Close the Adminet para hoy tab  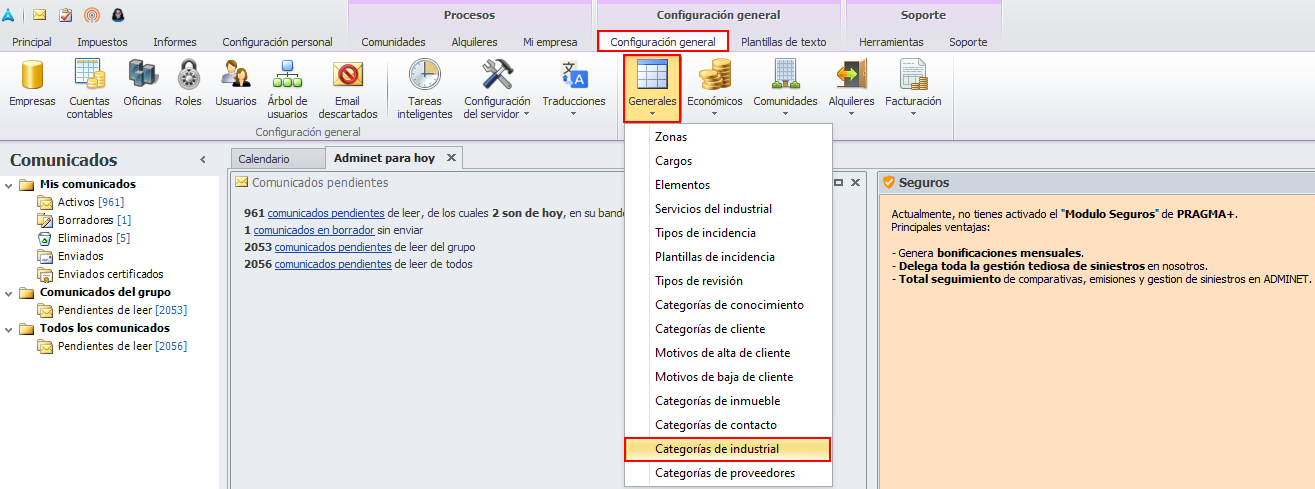coord(451,158)
